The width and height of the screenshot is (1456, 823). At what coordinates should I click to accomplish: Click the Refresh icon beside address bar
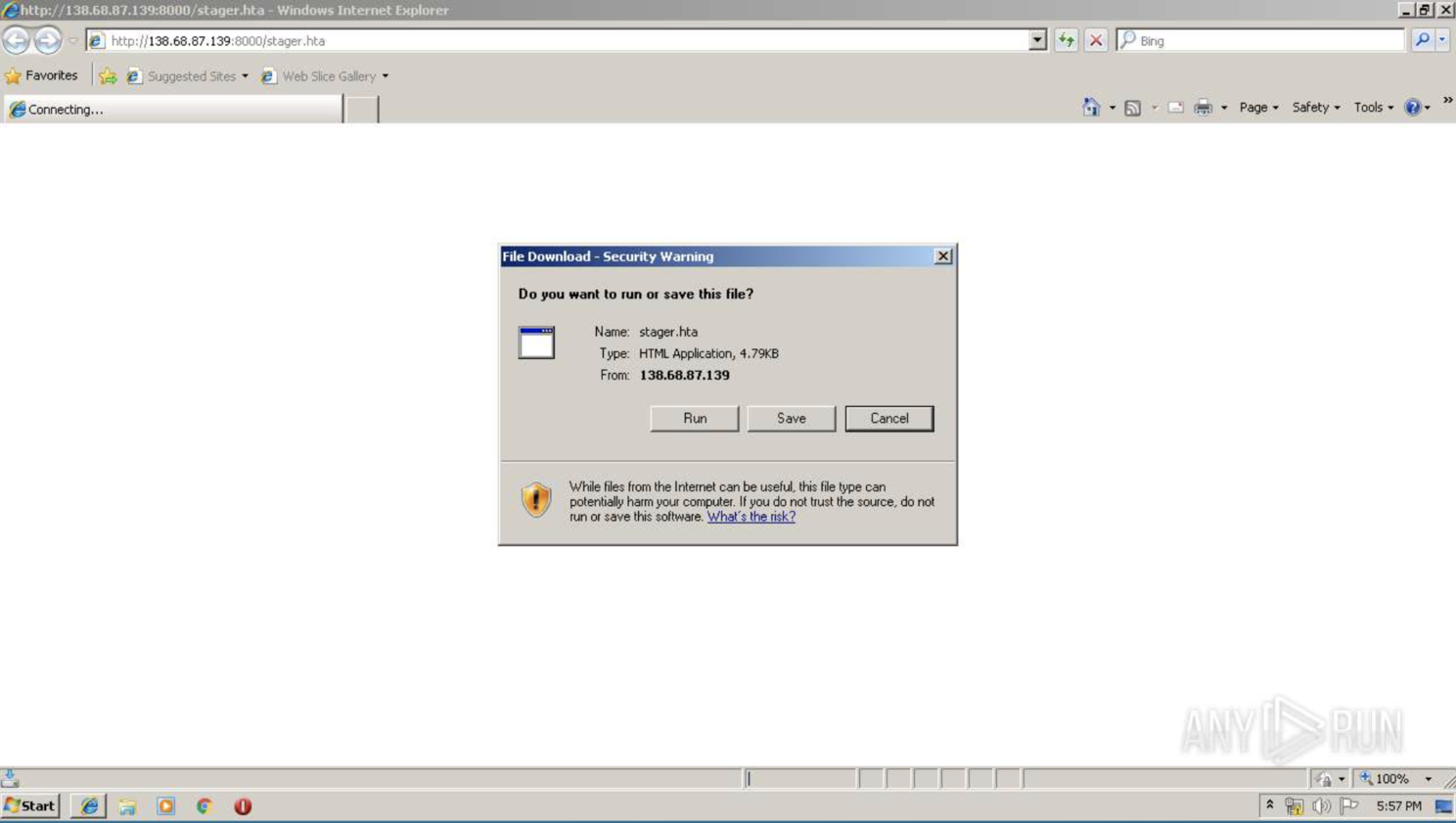pyautogui.click(x=1066, y=40)
